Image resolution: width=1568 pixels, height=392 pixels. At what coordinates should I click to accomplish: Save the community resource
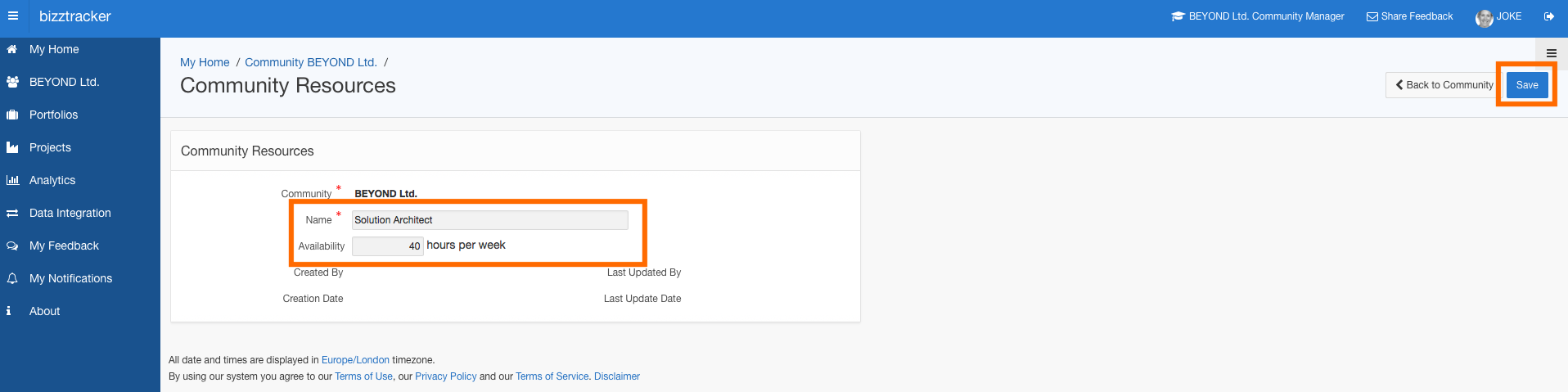[x=1527, y=85]
